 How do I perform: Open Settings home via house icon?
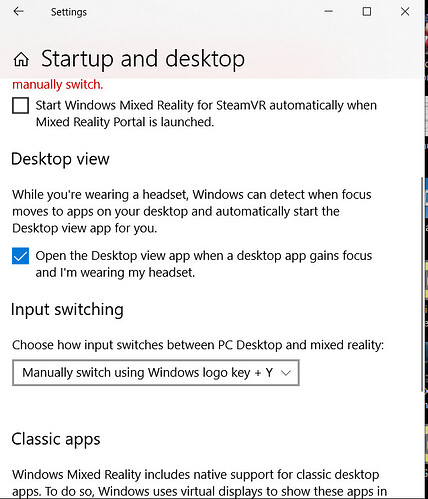(x=21, y=60)
